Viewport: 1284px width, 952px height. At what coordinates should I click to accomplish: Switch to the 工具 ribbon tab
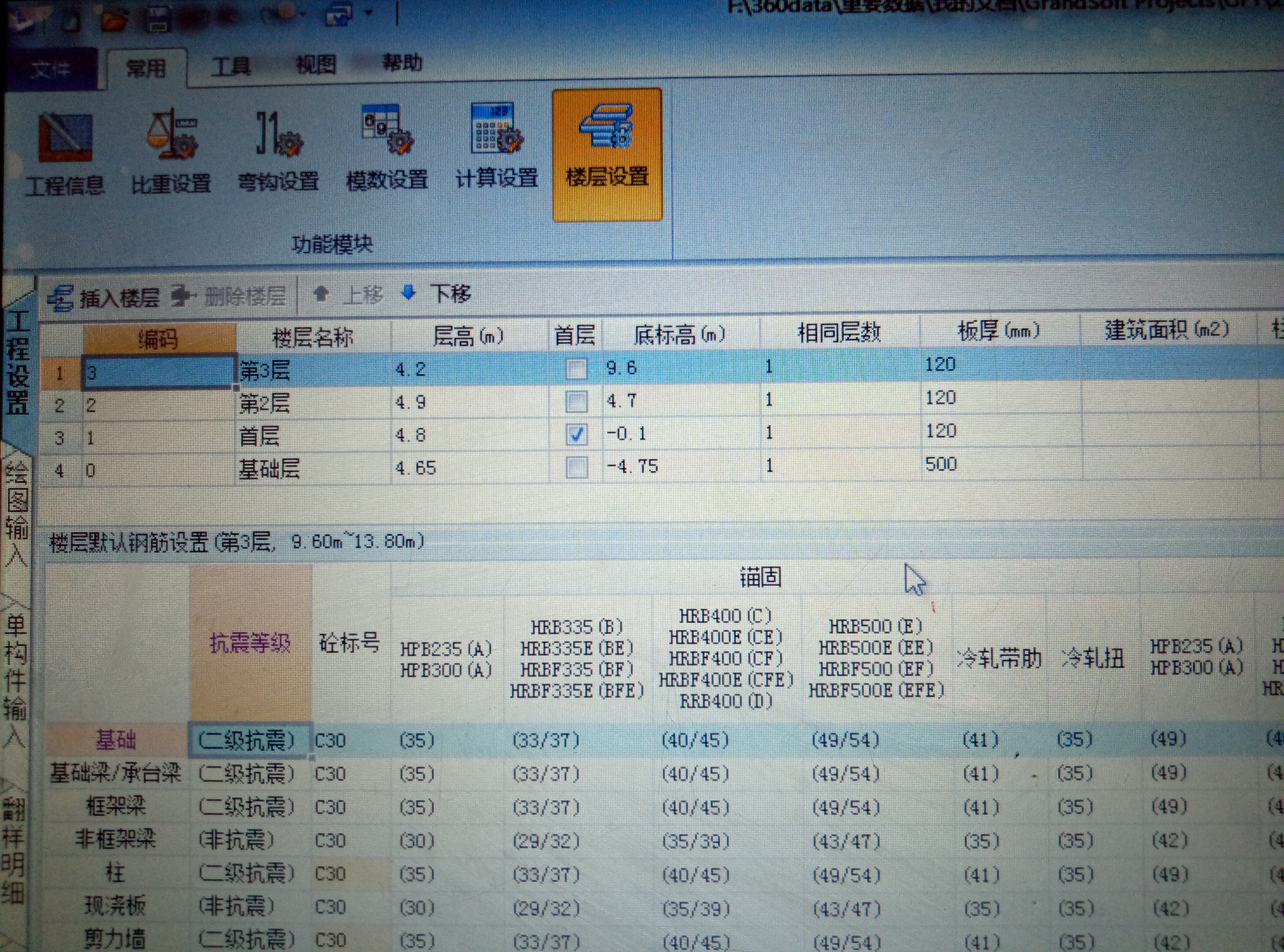coord(230,66)
